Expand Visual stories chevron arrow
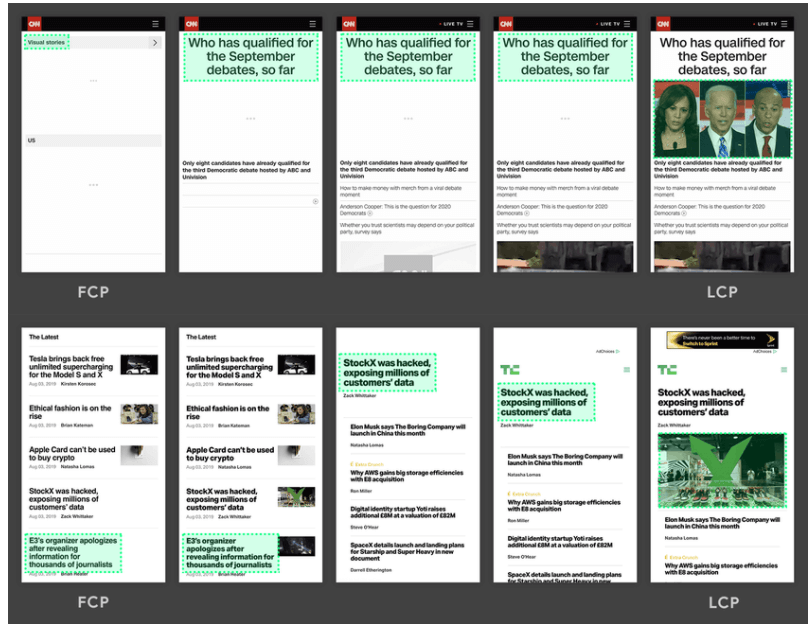Viewport: 812px width, 629px height. pos(154,43)
